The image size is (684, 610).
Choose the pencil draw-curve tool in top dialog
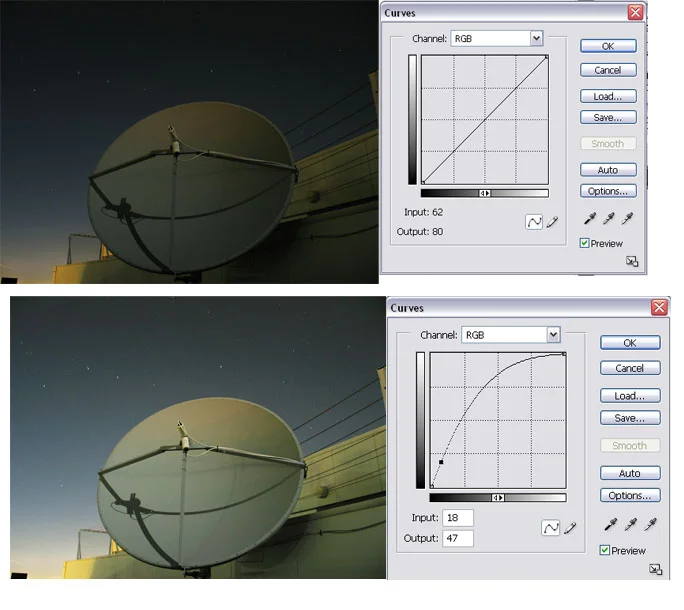(551, 222)
